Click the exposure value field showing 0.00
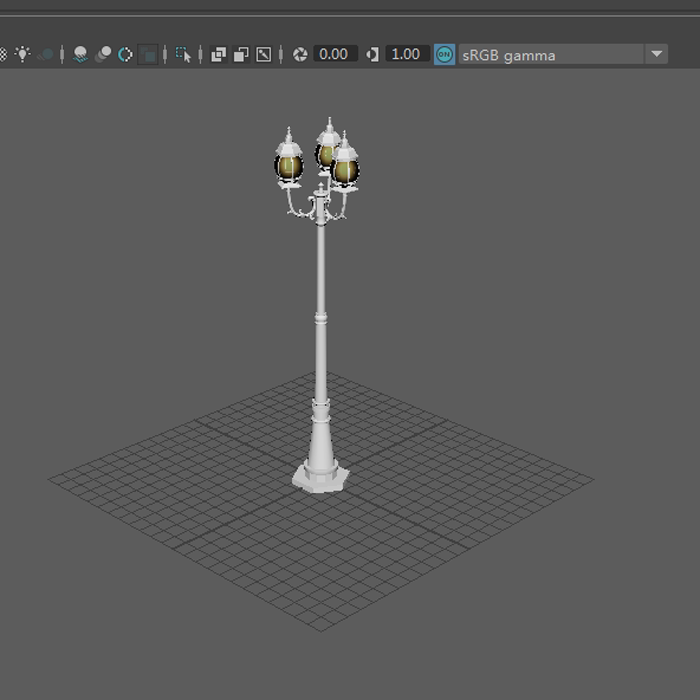This screenshot has width=700, height=700. coord(335,54)
